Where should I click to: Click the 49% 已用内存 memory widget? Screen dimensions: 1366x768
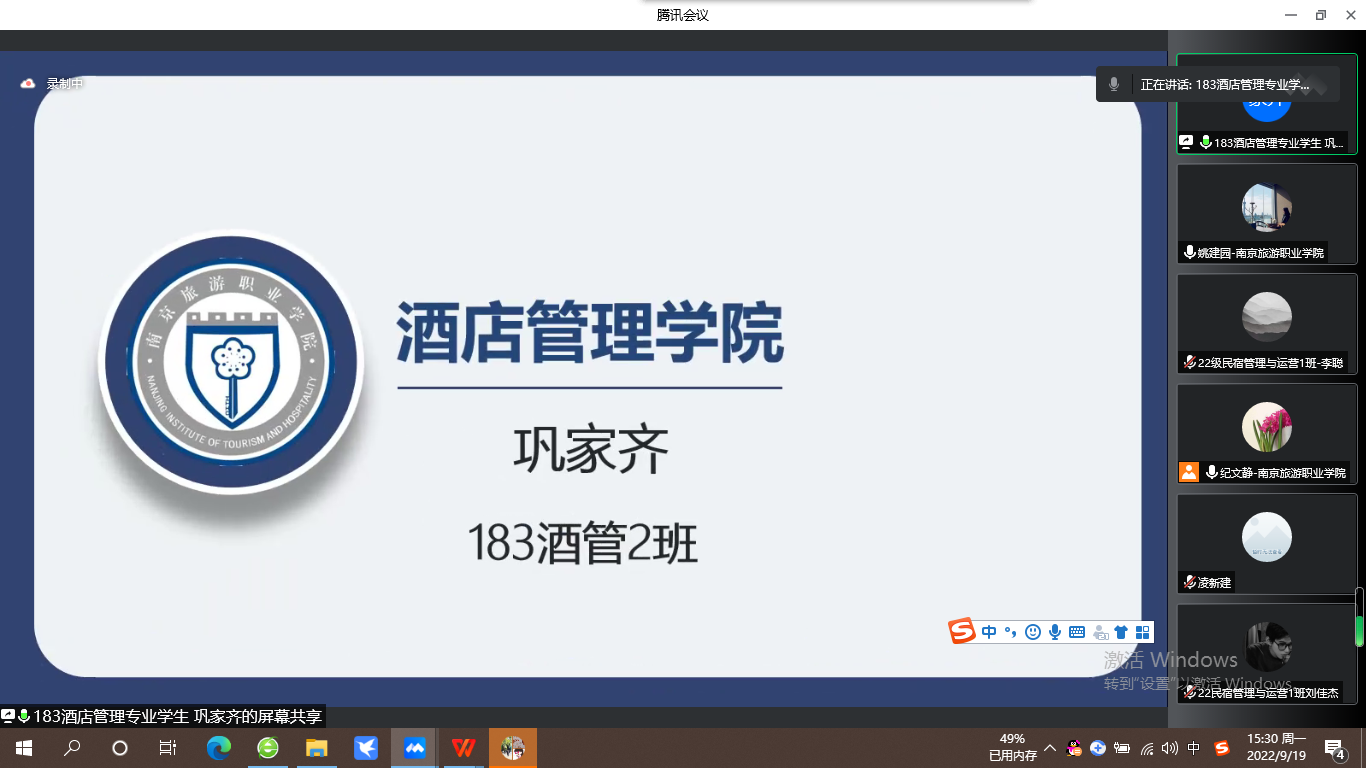pos(1013,748)
